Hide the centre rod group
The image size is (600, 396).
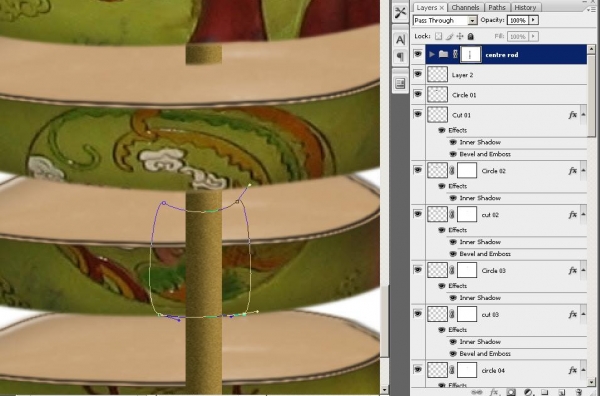pos(418,54)
